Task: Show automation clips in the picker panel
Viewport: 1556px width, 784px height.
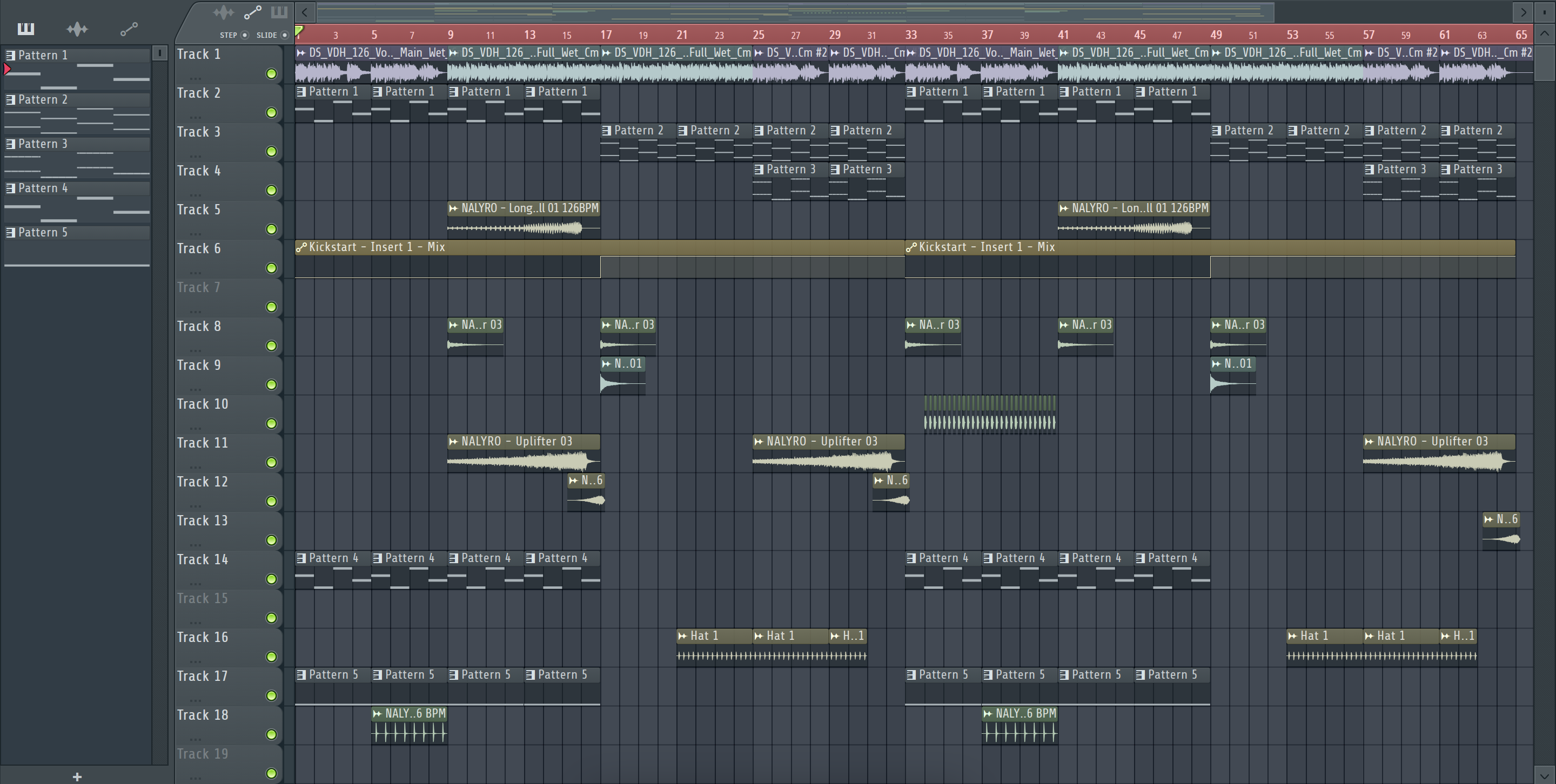Action: [x=129, y=29]
